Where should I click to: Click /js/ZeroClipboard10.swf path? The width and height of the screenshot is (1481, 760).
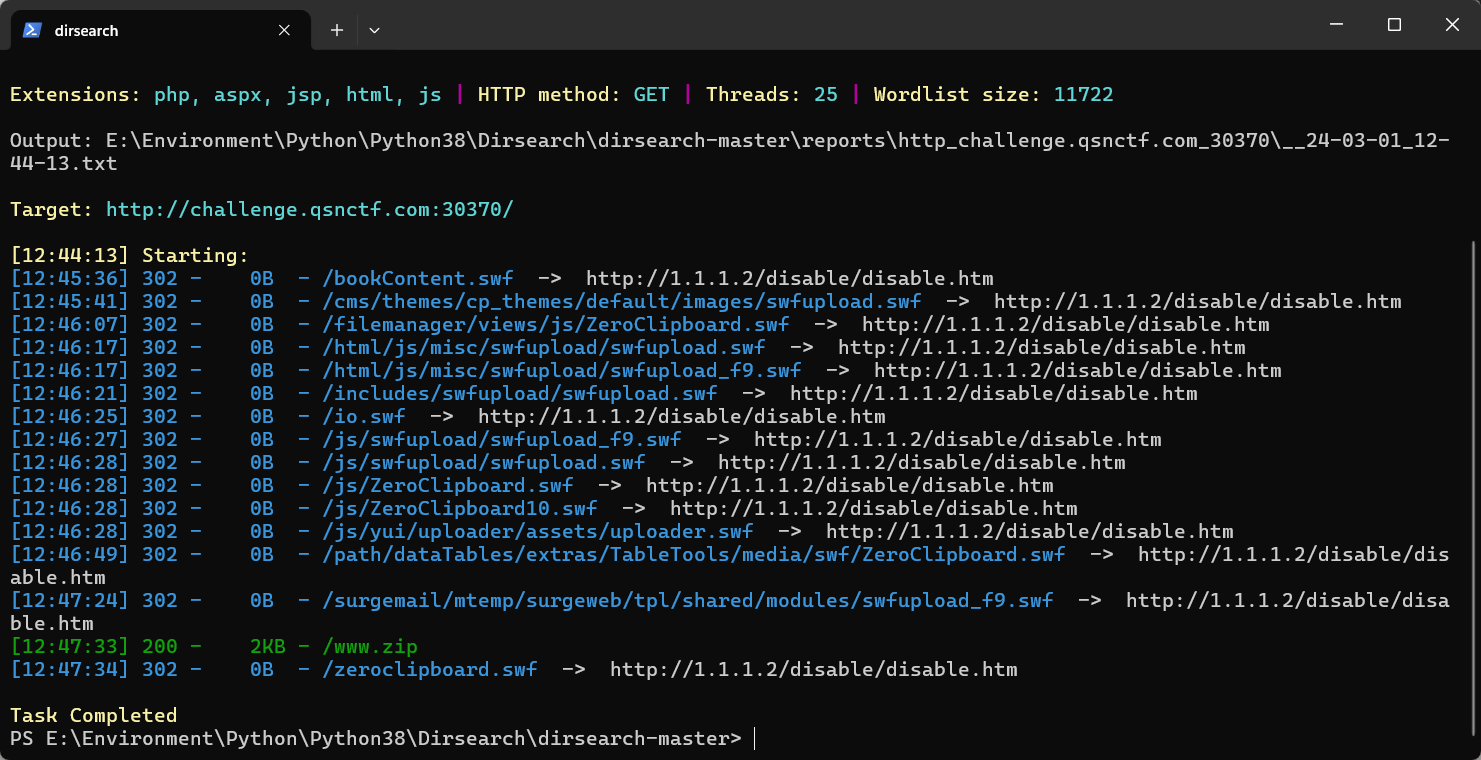pos(460,508)
